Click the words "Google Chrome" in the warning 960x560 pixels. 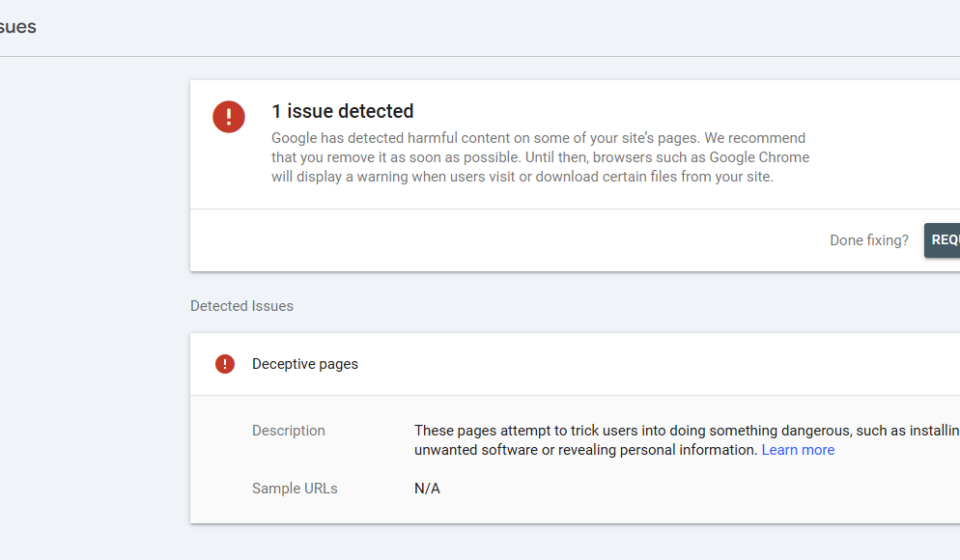click(759, 157)
